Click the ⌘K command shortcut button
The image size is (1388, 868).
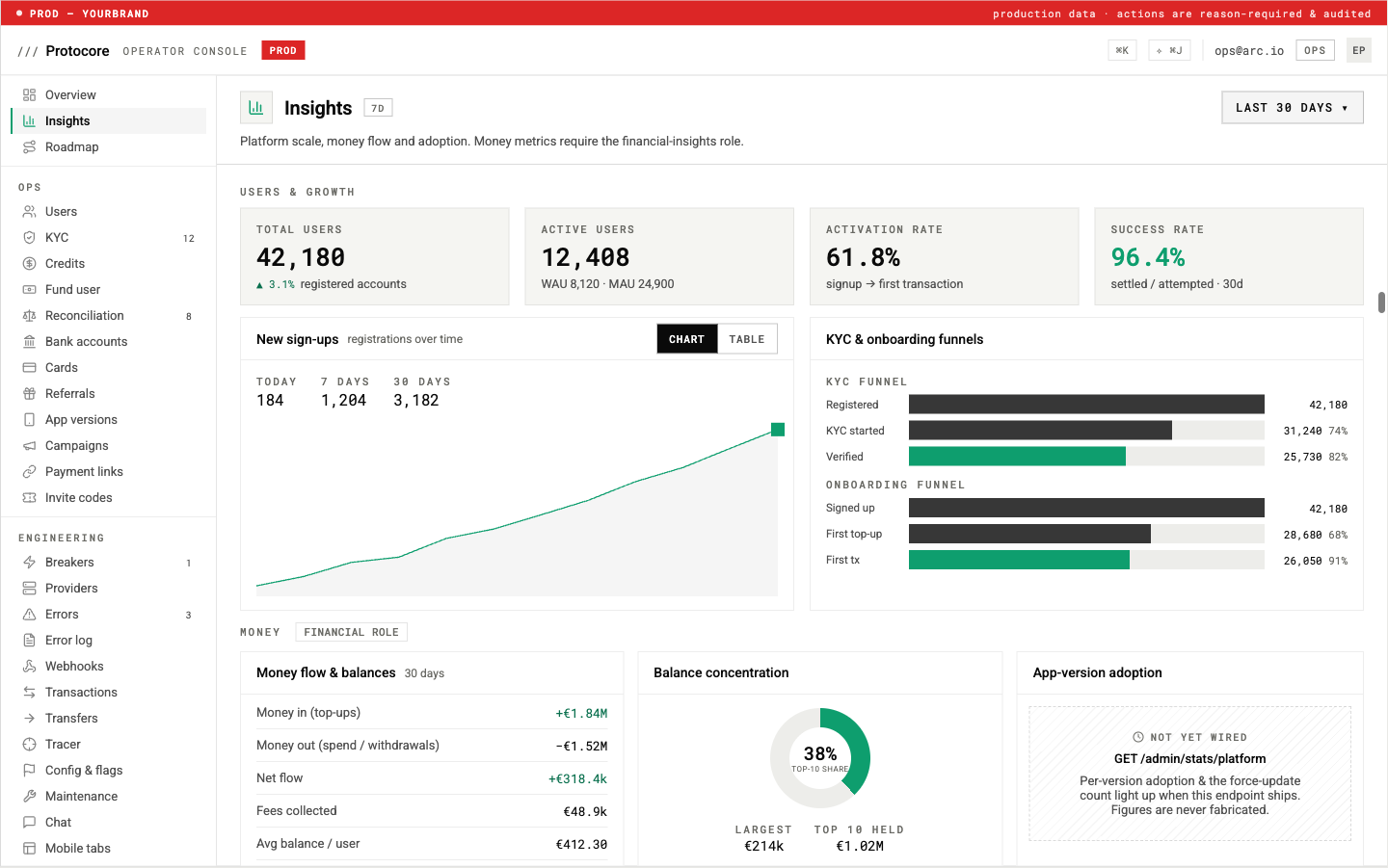click(x=1122, y=51)
